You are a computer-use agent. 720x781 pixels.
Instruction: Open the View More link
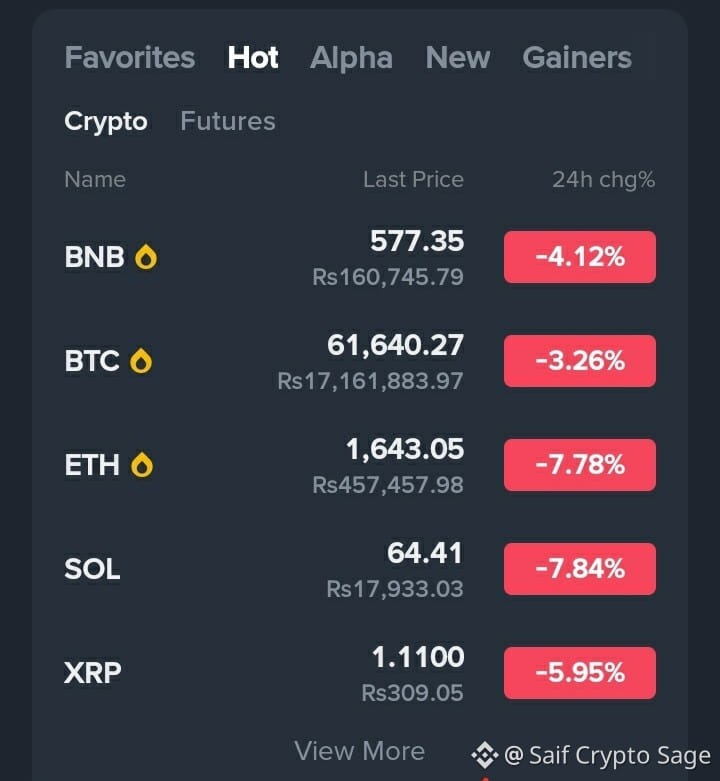pos(360,751)
